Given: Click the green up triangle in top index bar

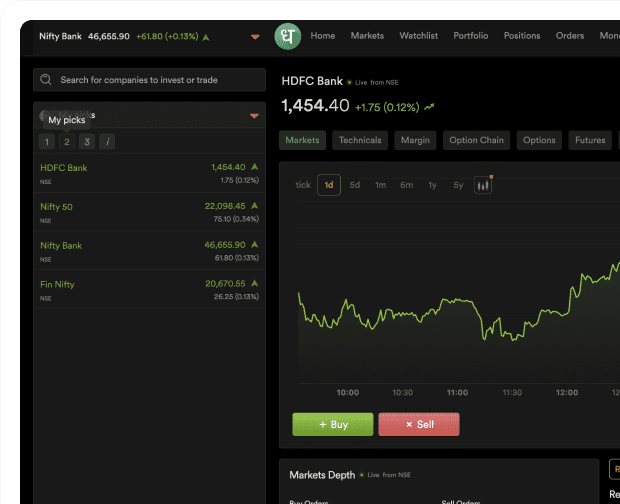Looking at the screenshot, I should (x=206, y=37).
